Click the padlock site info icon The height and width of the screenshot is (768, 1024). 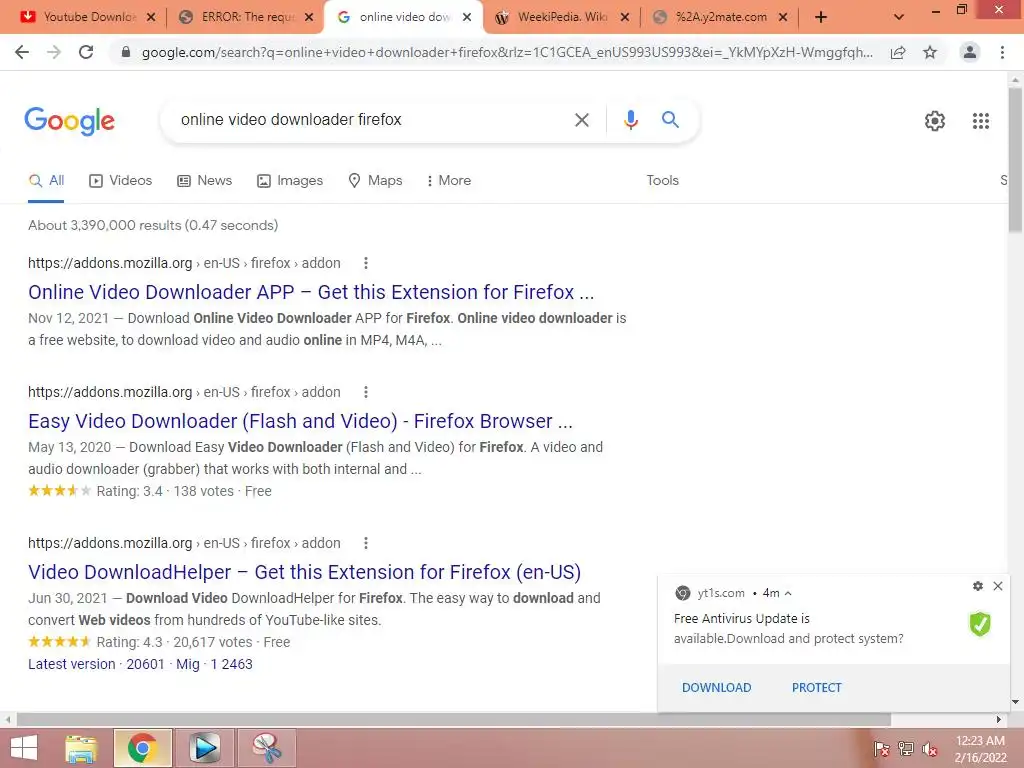126,52
